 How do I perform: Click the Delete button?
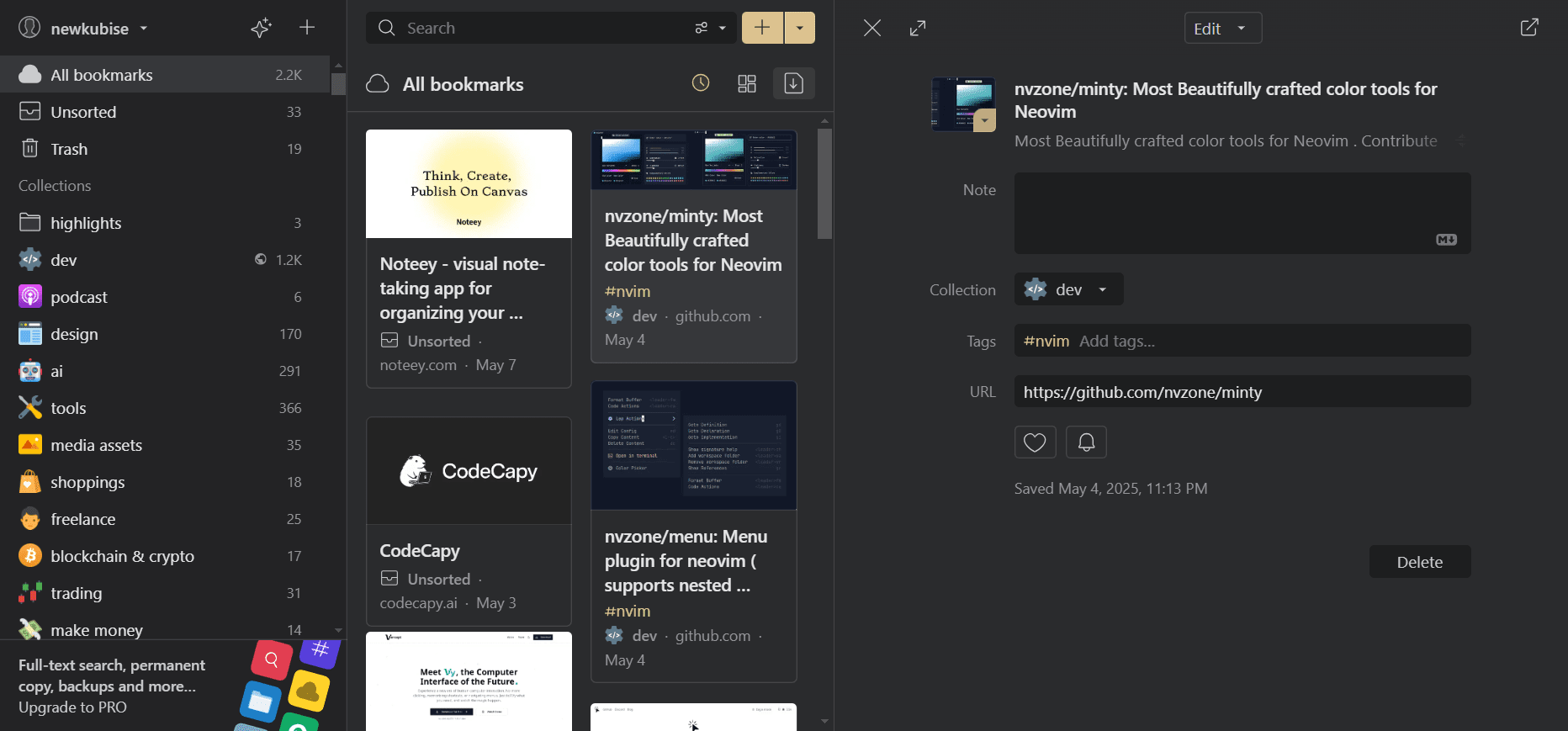pyautogui.click(x=1420, y=562)
